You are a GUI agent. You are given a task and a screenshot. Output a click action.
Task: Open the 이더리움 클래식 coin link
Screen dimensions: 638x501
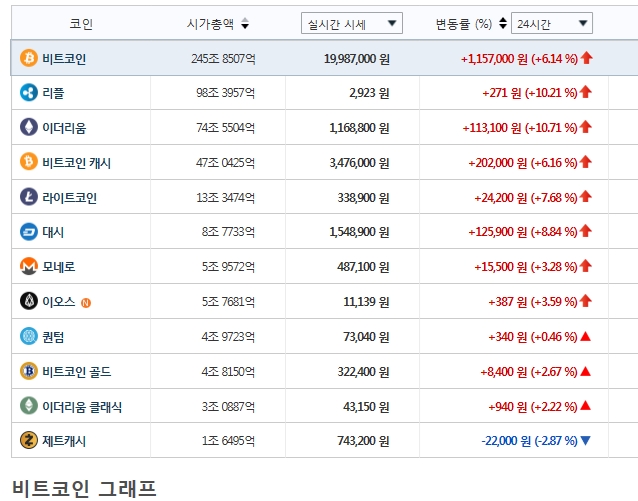(x=82, y=407)
